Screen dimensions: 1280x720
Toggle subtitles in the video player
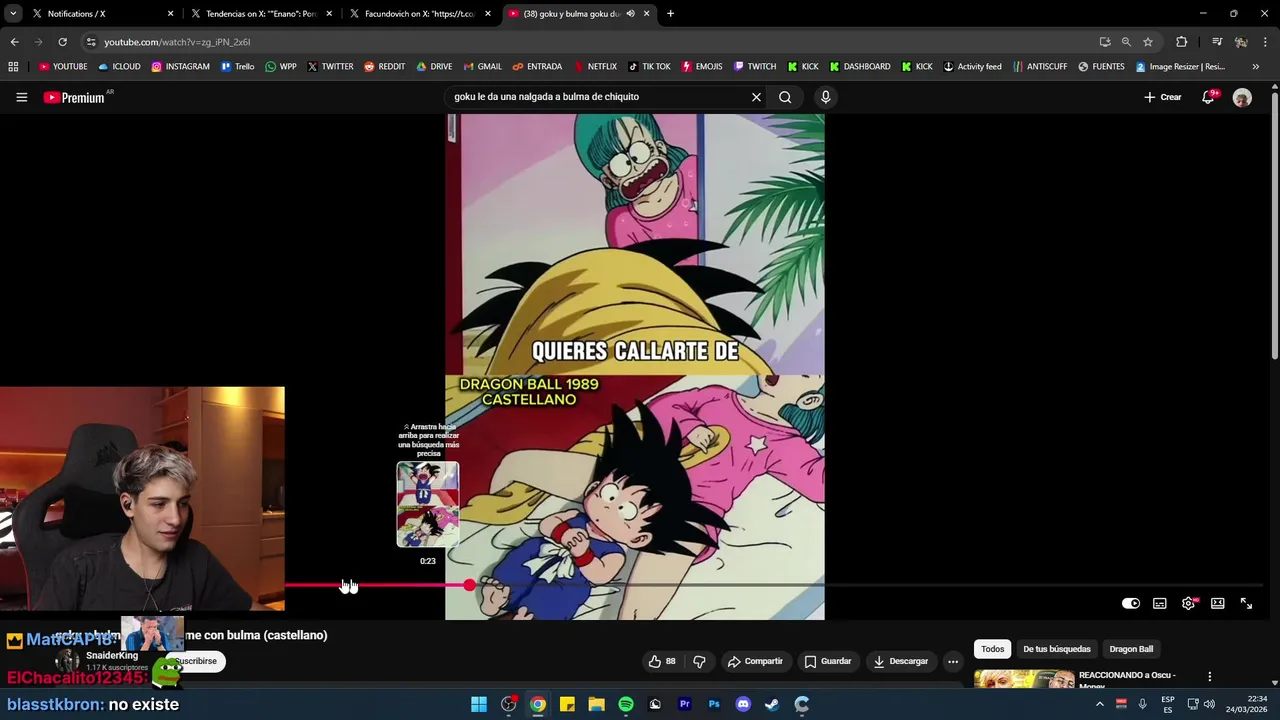coord(1159,603)
